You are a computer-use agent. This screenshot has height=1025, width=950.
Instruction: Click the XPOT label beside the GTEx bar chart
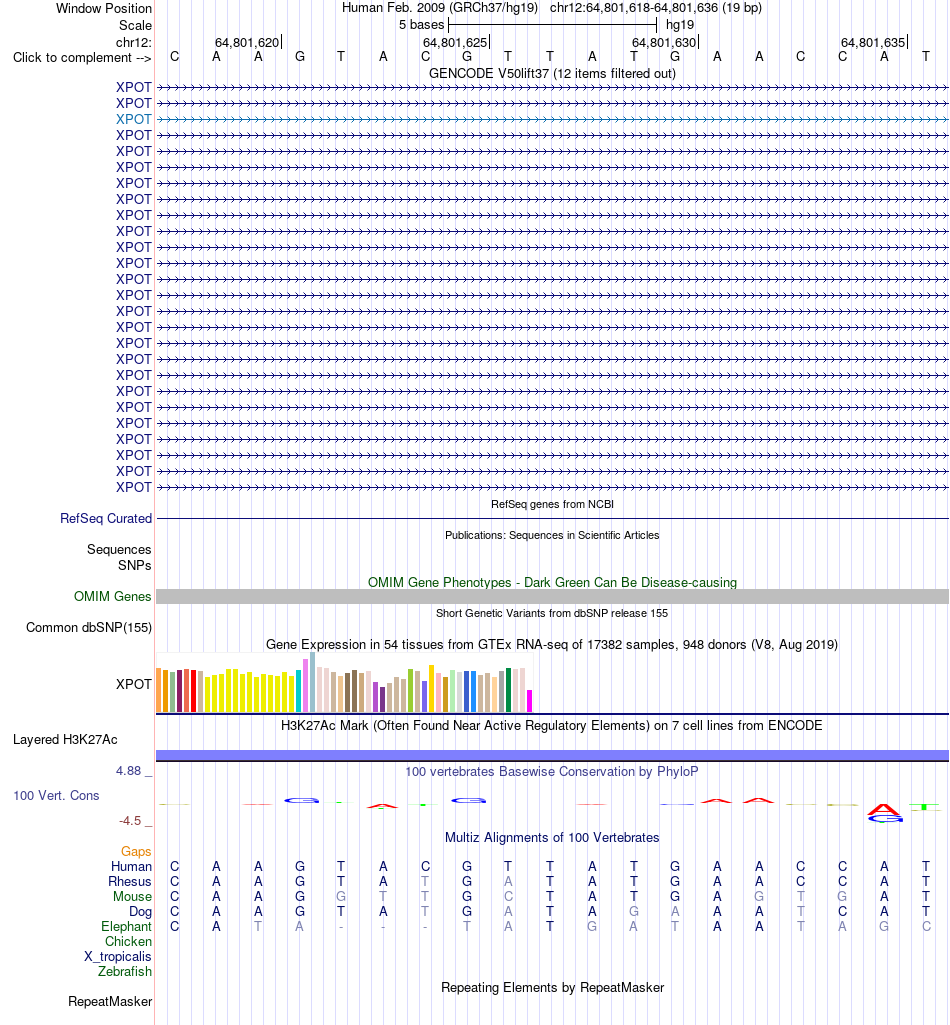(133, 684)
